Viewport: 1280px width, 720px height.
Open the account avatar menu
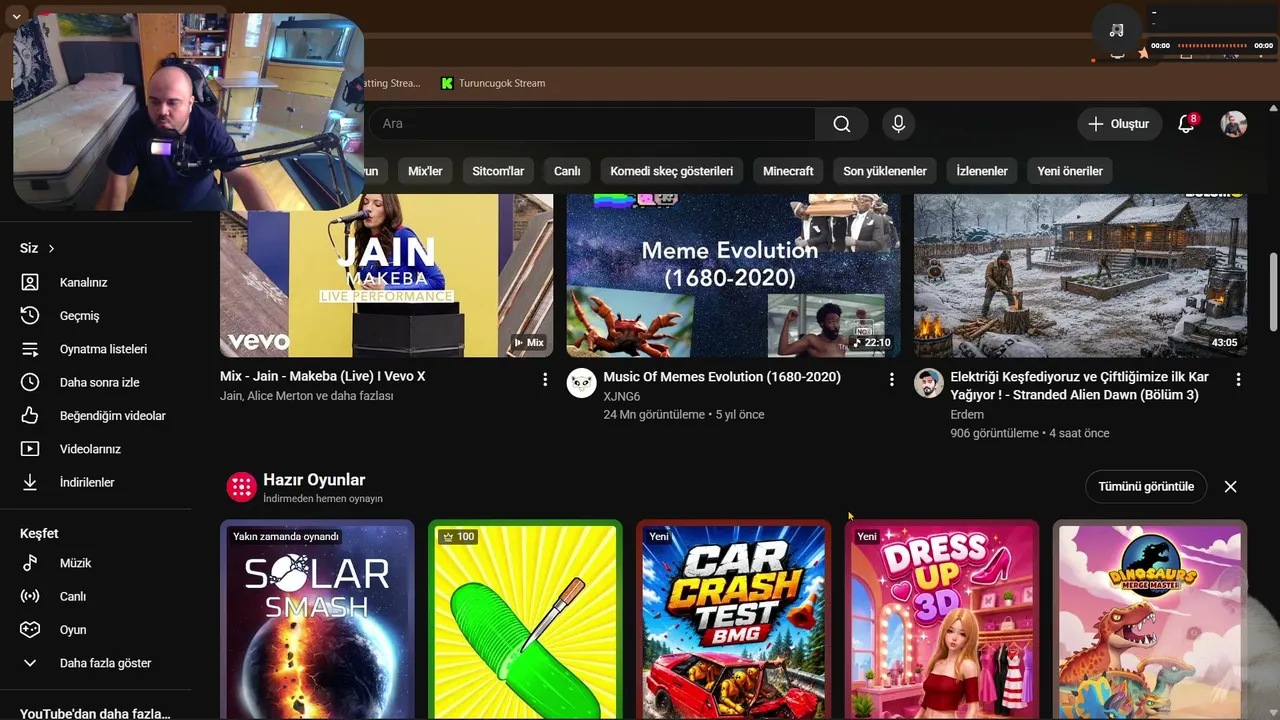click(1234, 124)
